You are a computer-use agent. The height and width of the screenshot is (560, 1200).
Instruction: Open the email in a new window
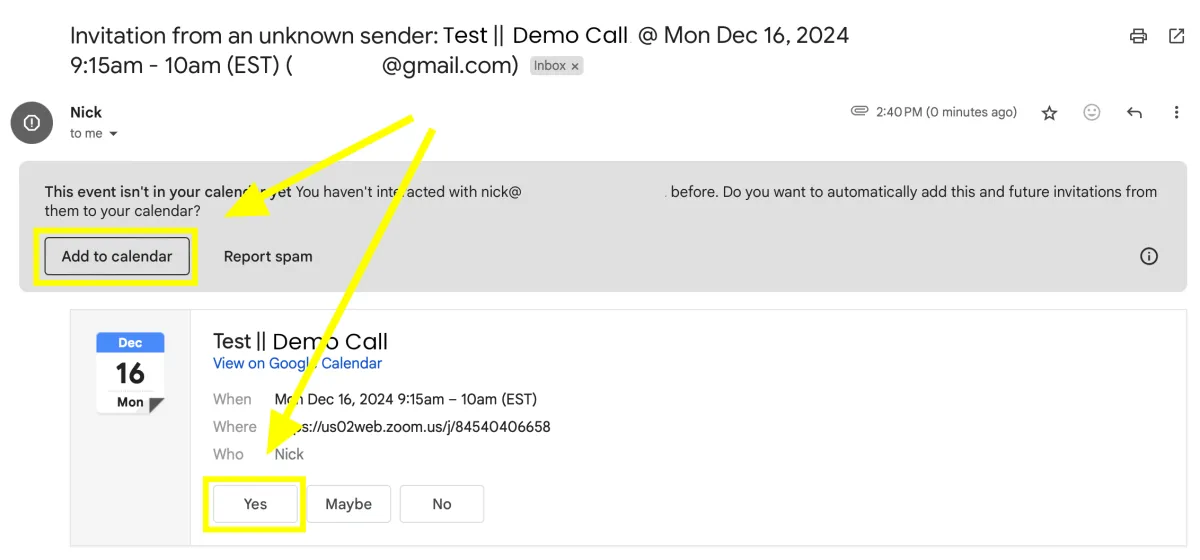pos(1176,36)
